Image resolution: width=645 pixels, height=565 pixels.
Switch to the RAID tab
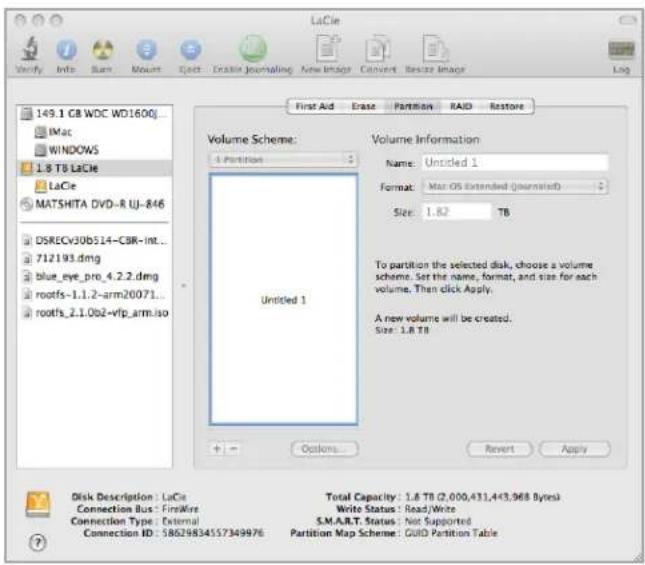(x=460, y=106)
